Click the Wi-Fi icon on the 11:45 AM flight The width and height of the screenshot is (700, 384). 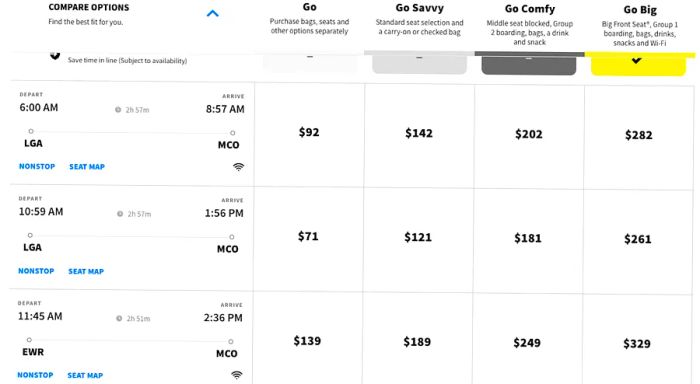[237, 375]
